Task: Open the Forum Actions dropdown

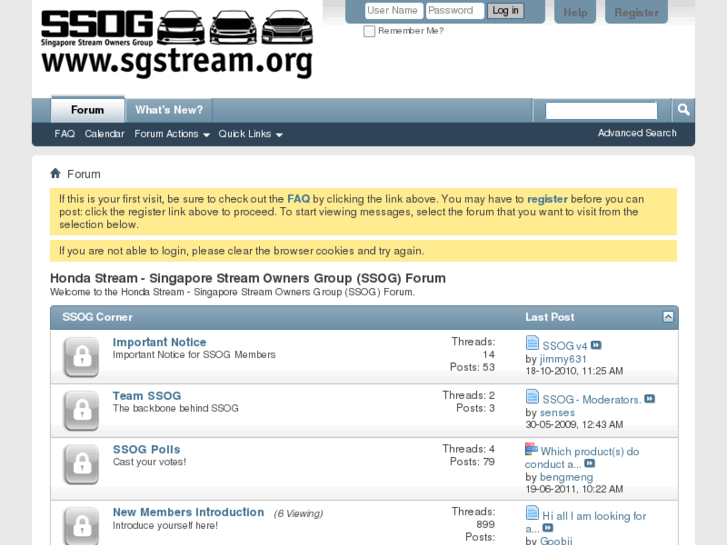Action: click(172, 134)
